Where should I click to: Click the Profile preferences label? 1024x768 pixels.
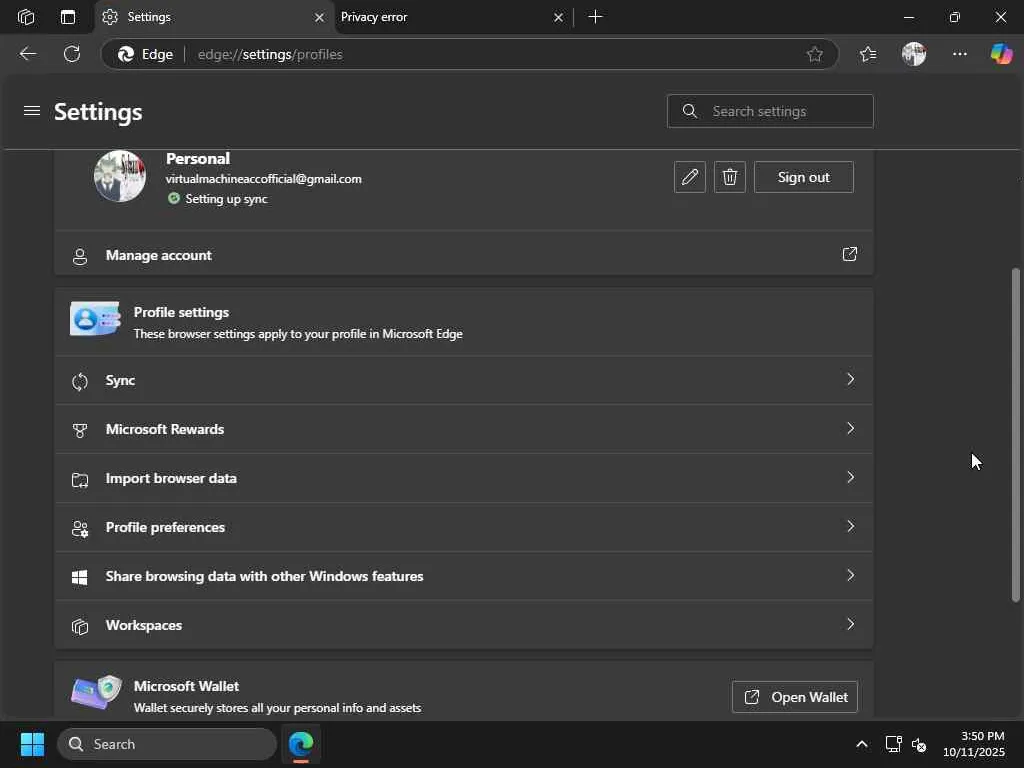[165, 527]
